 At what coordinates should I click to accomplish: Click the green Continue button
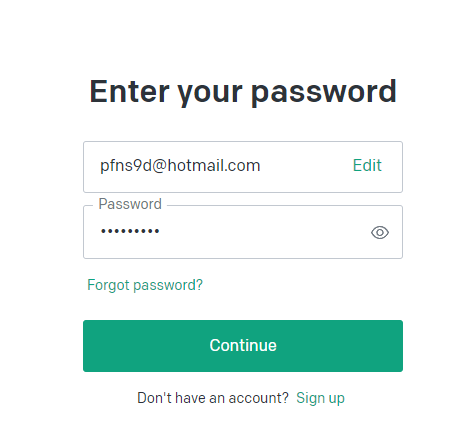point(243,346)
